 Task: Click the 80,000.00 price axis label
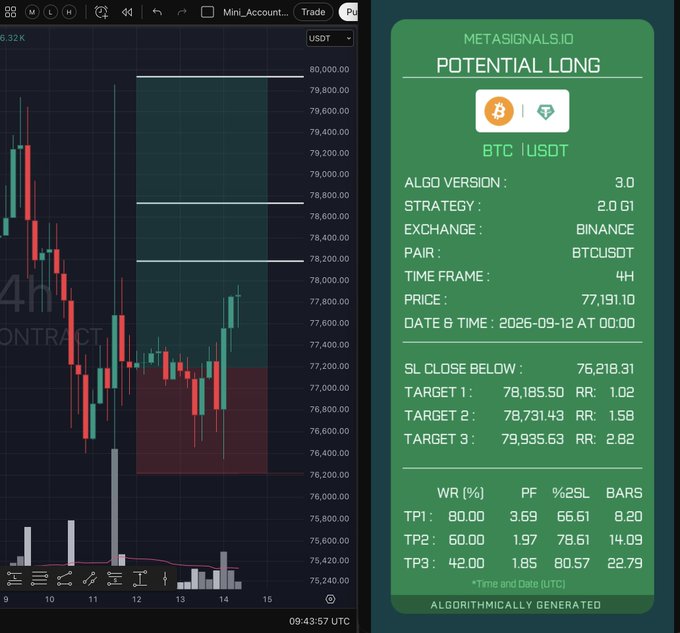[x=329, y=69]
